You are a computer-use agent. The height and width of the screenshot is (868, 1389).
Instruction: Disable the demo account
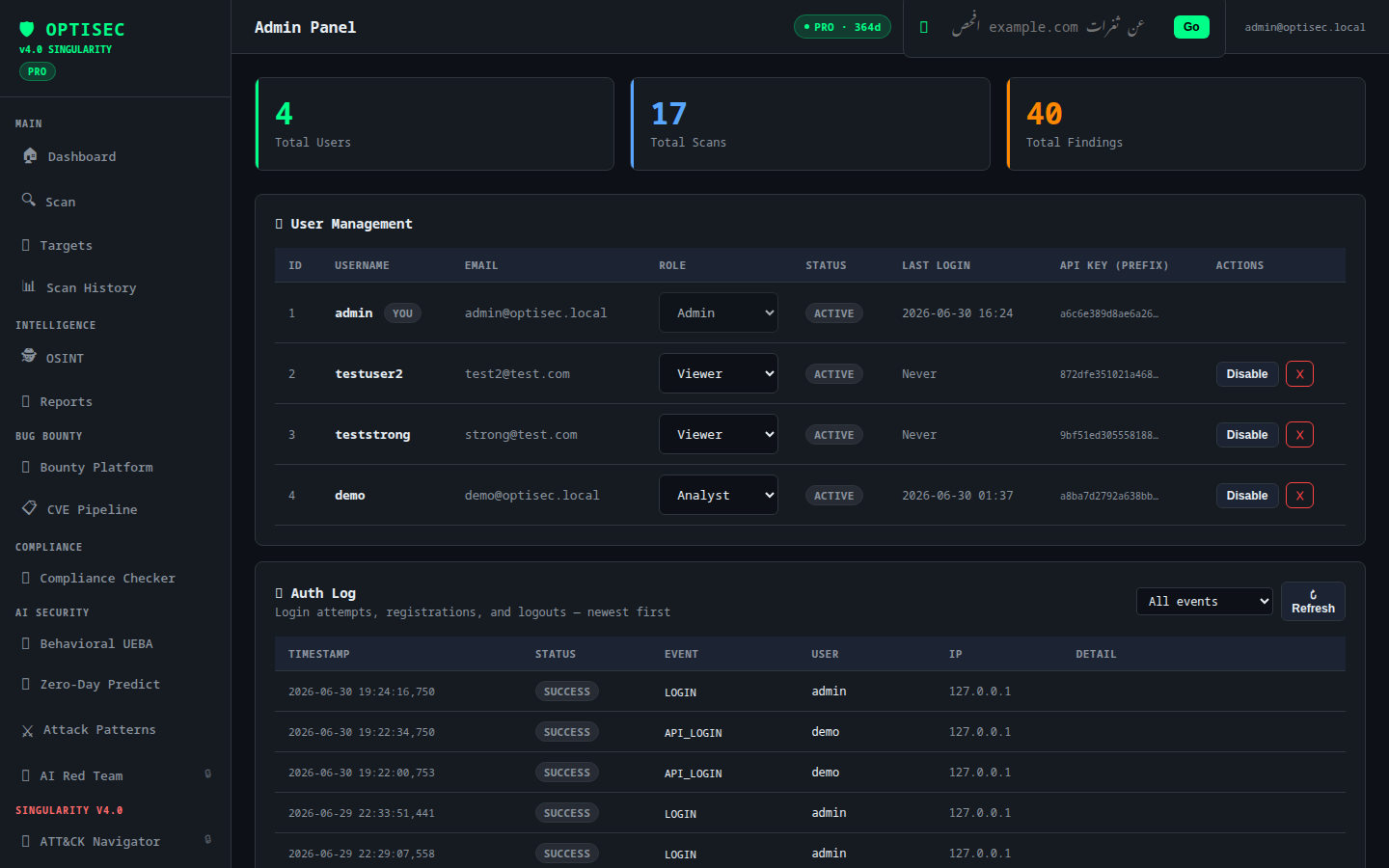[1247, 496]
